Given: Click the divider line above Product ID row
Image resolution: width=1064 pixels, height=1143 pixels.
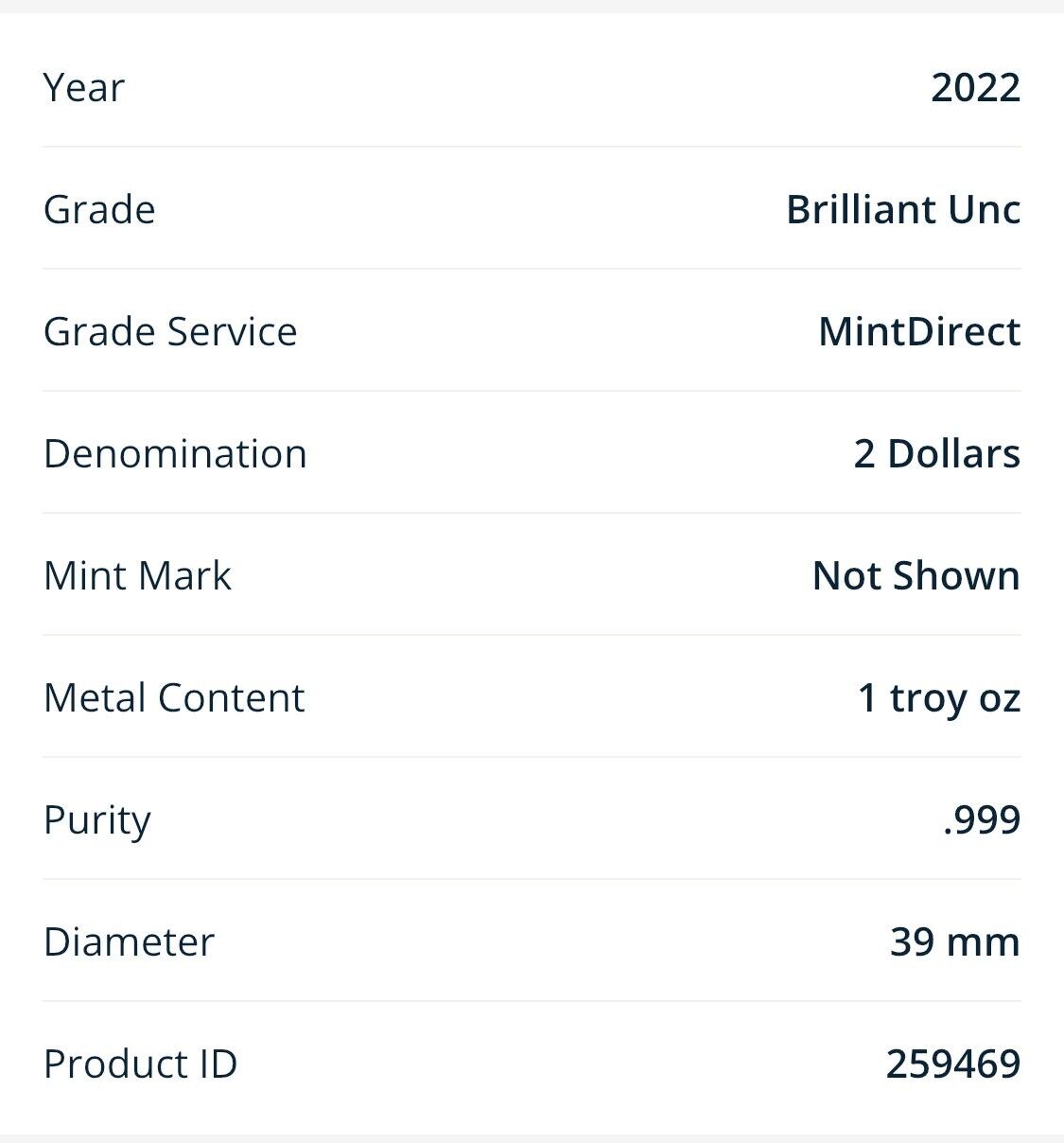Looking at the screenshot, I should pos(532,1001).
